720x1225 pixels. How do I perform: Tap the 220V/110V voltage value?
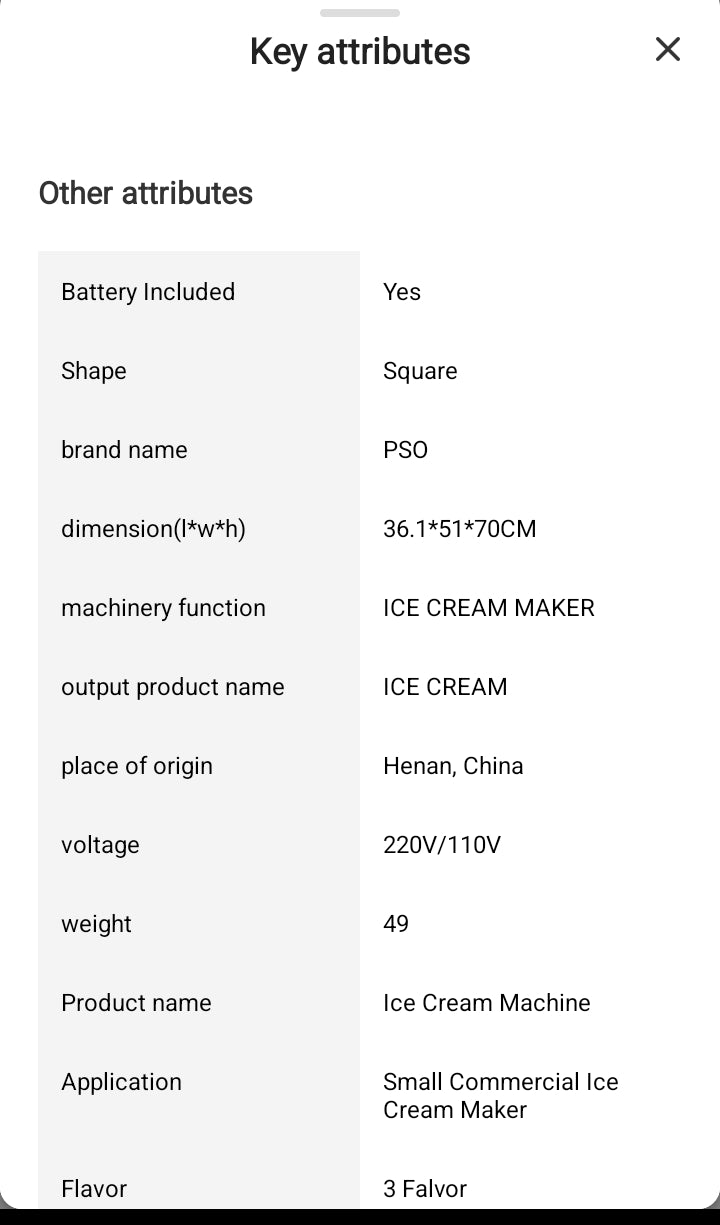(441, 845)
